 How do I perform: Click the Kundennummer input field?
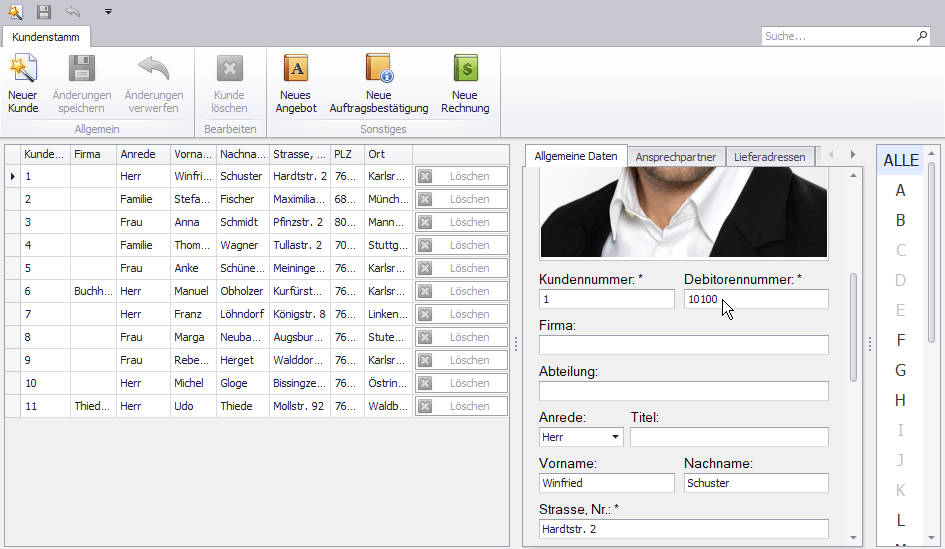point(606,299)
